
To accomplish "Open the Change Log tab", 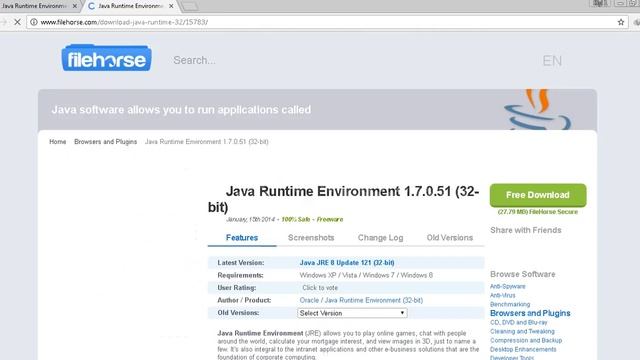I will (x=380, y=238).
